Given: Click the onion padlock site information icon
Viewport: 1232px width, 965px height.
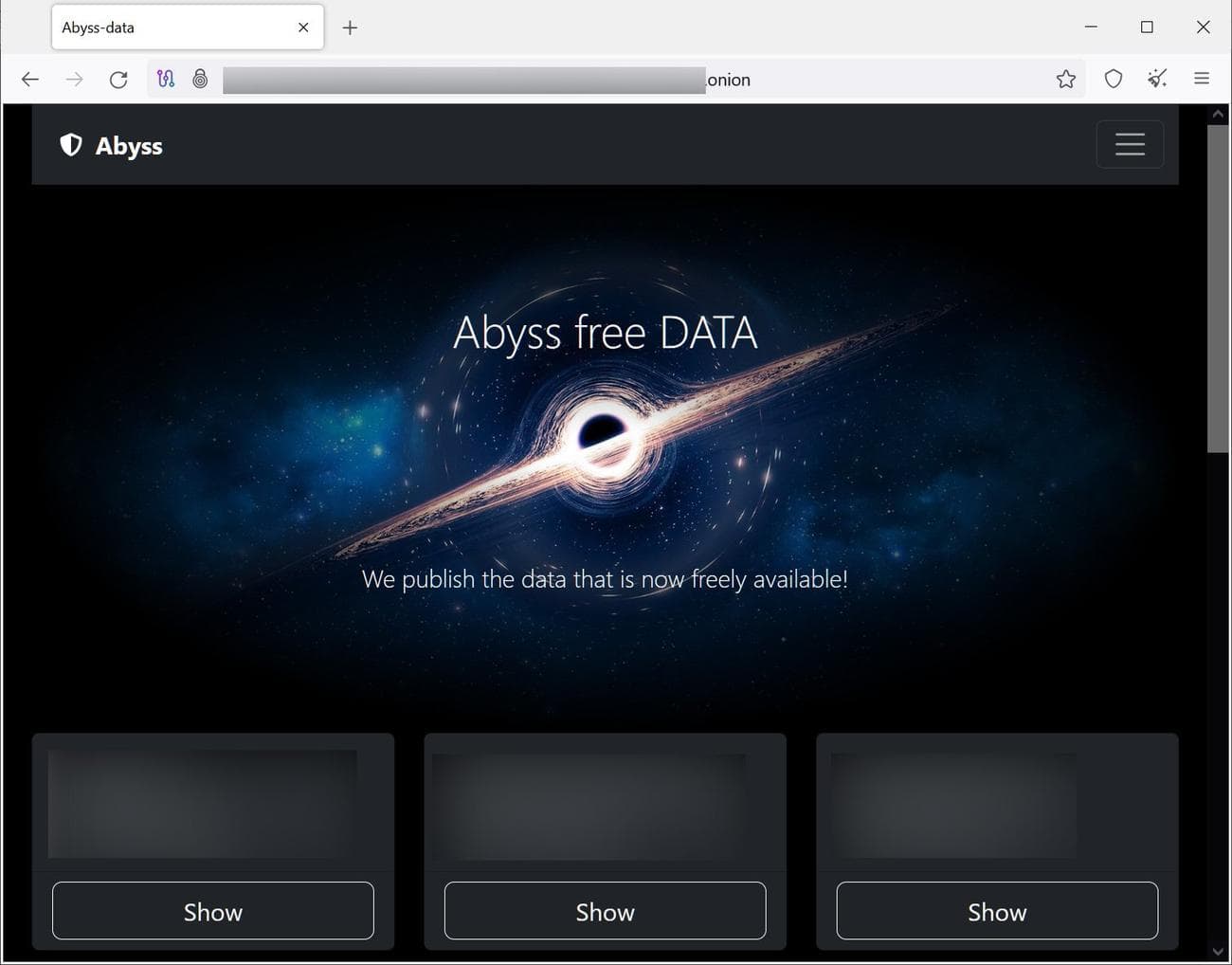Looking at the screenshot, I should pos(200,79).
